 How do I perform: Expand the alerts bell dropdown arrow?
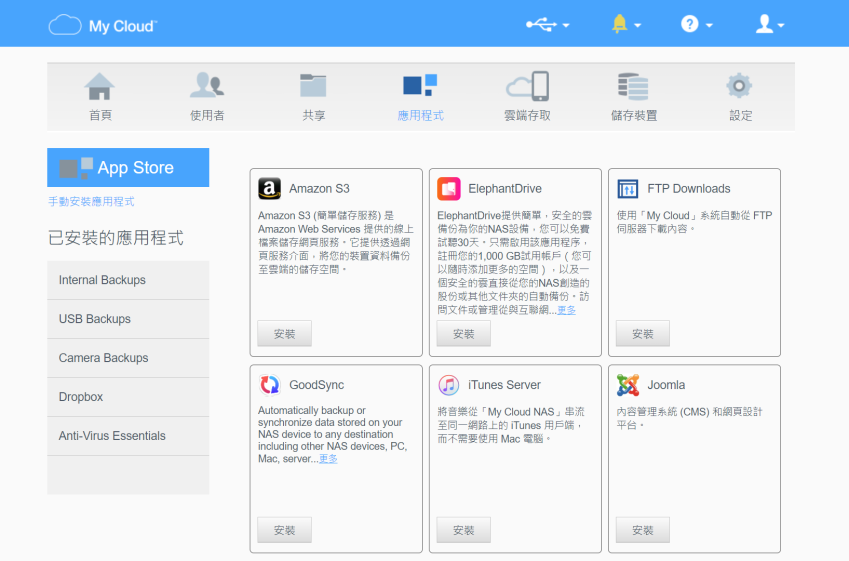coord(637,25)
